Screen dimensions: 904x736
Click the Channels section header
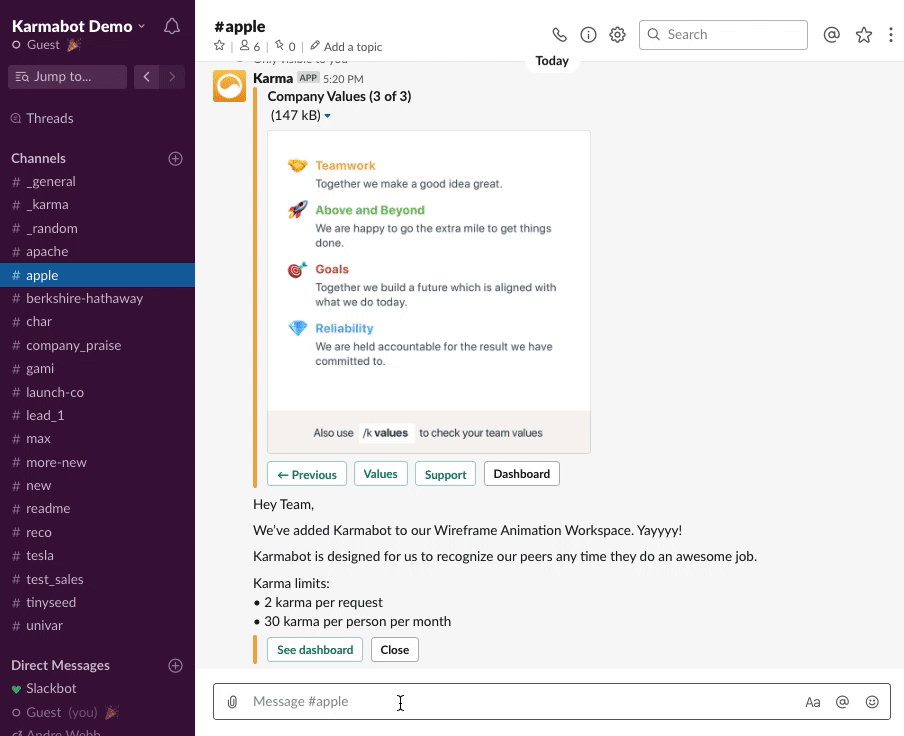[x=39, y=158]
